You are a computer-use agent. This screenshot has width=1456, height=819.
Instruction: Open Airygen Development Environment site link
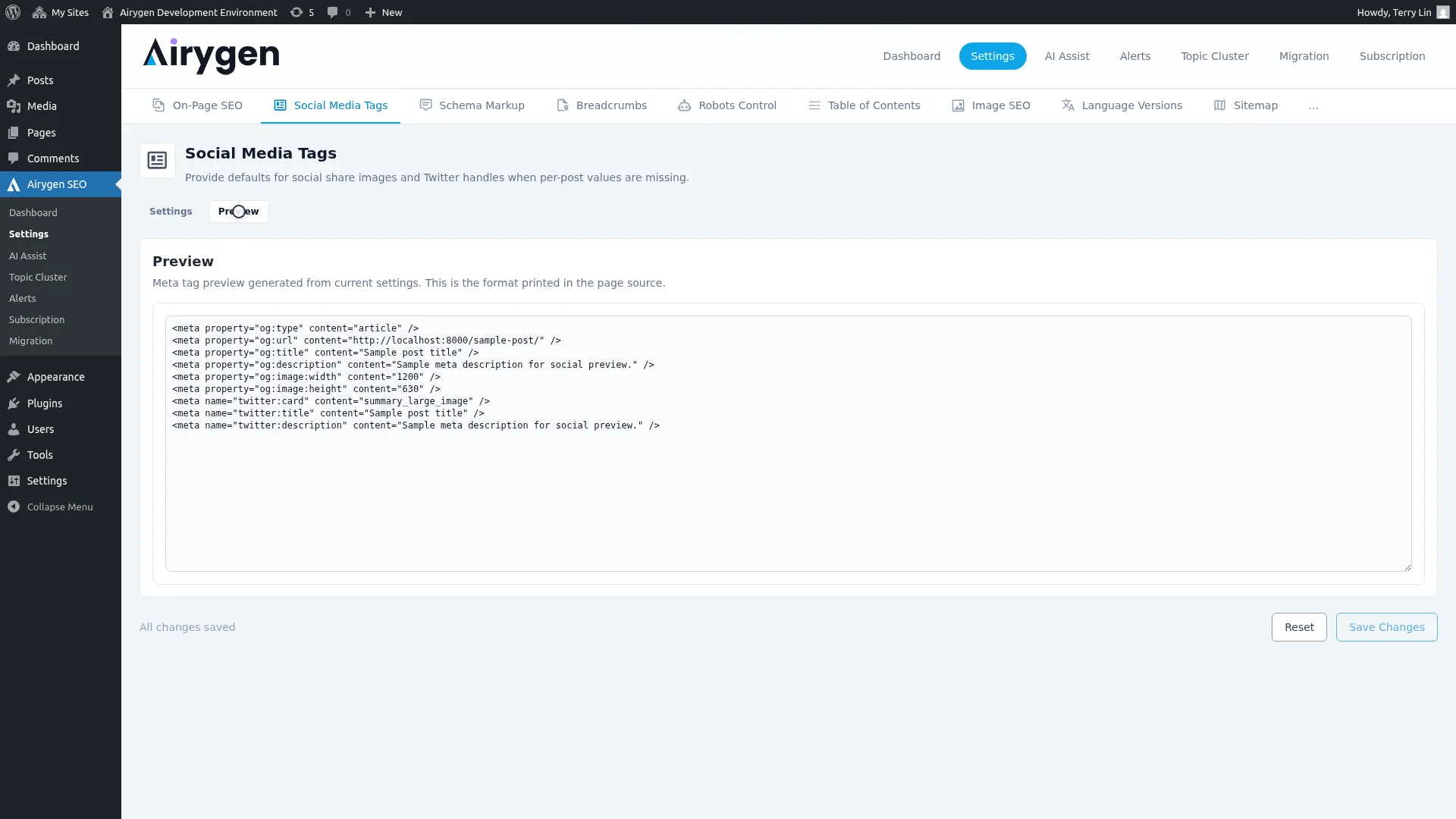[x=190, y=12]
